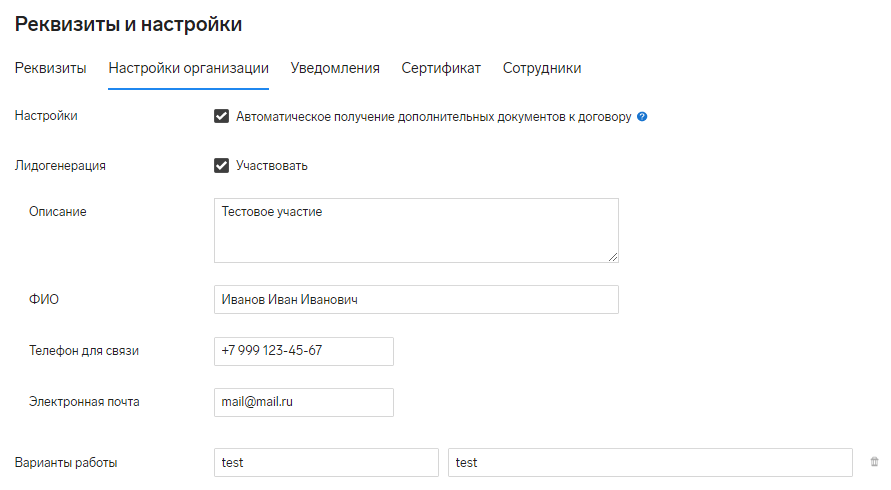Viewport: 891px width, 490px height.
Task: Open the Реквизиты tab
Action: [51, 68]
